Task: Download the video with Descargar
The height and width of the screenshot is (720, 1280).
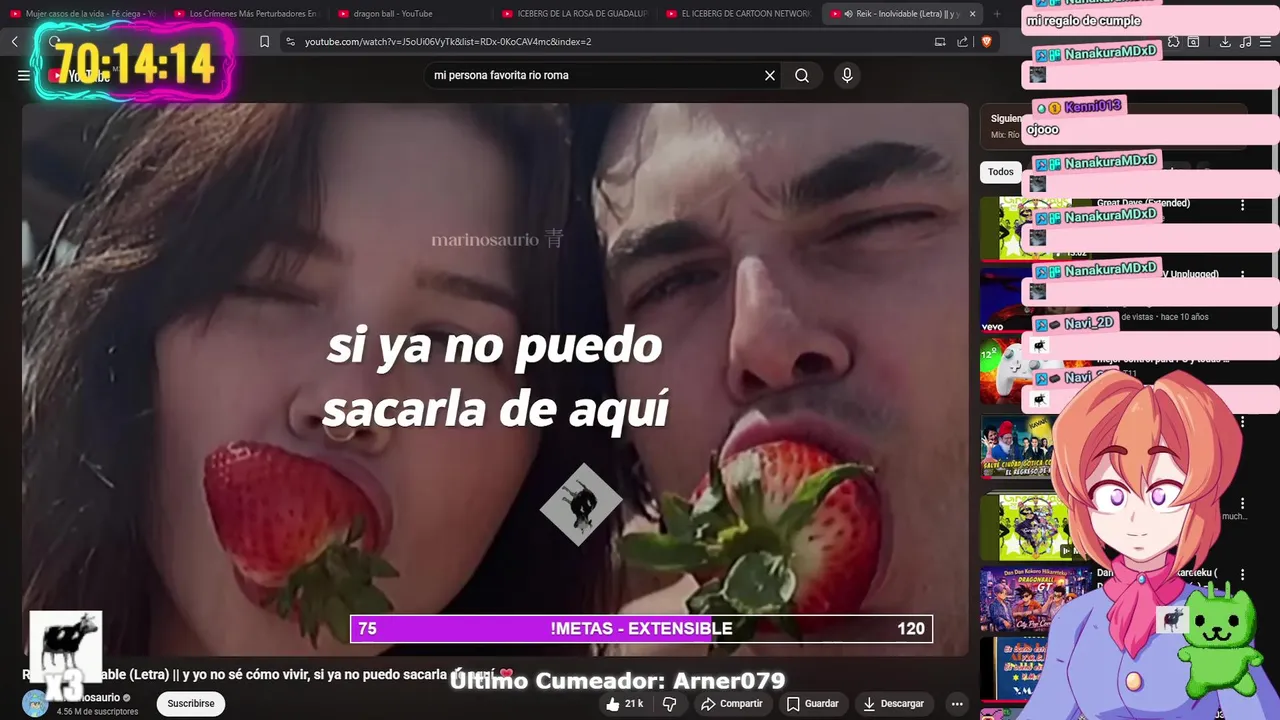Action: 893,704
